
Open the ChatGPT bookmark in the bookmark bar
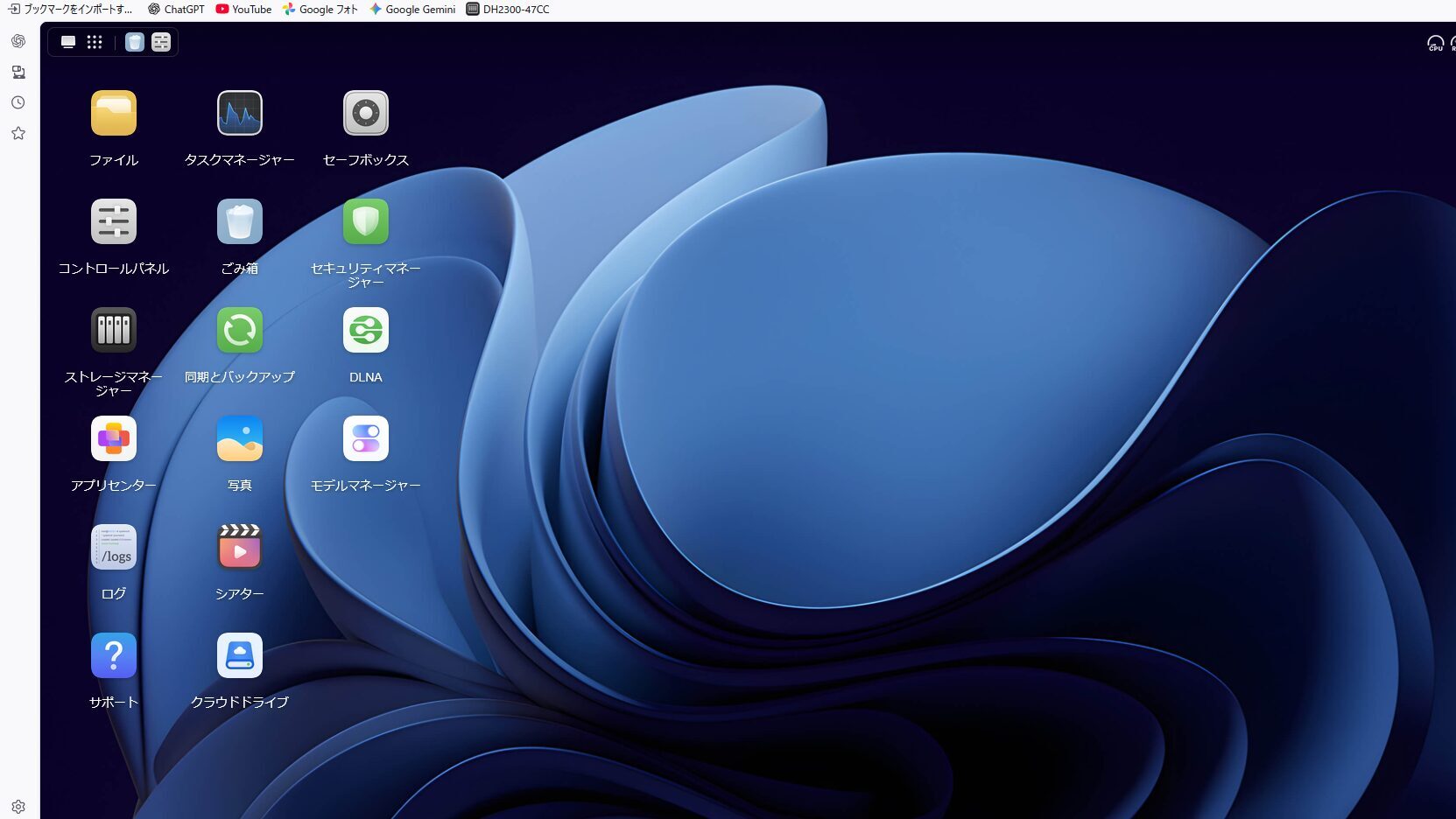(176, 10)
